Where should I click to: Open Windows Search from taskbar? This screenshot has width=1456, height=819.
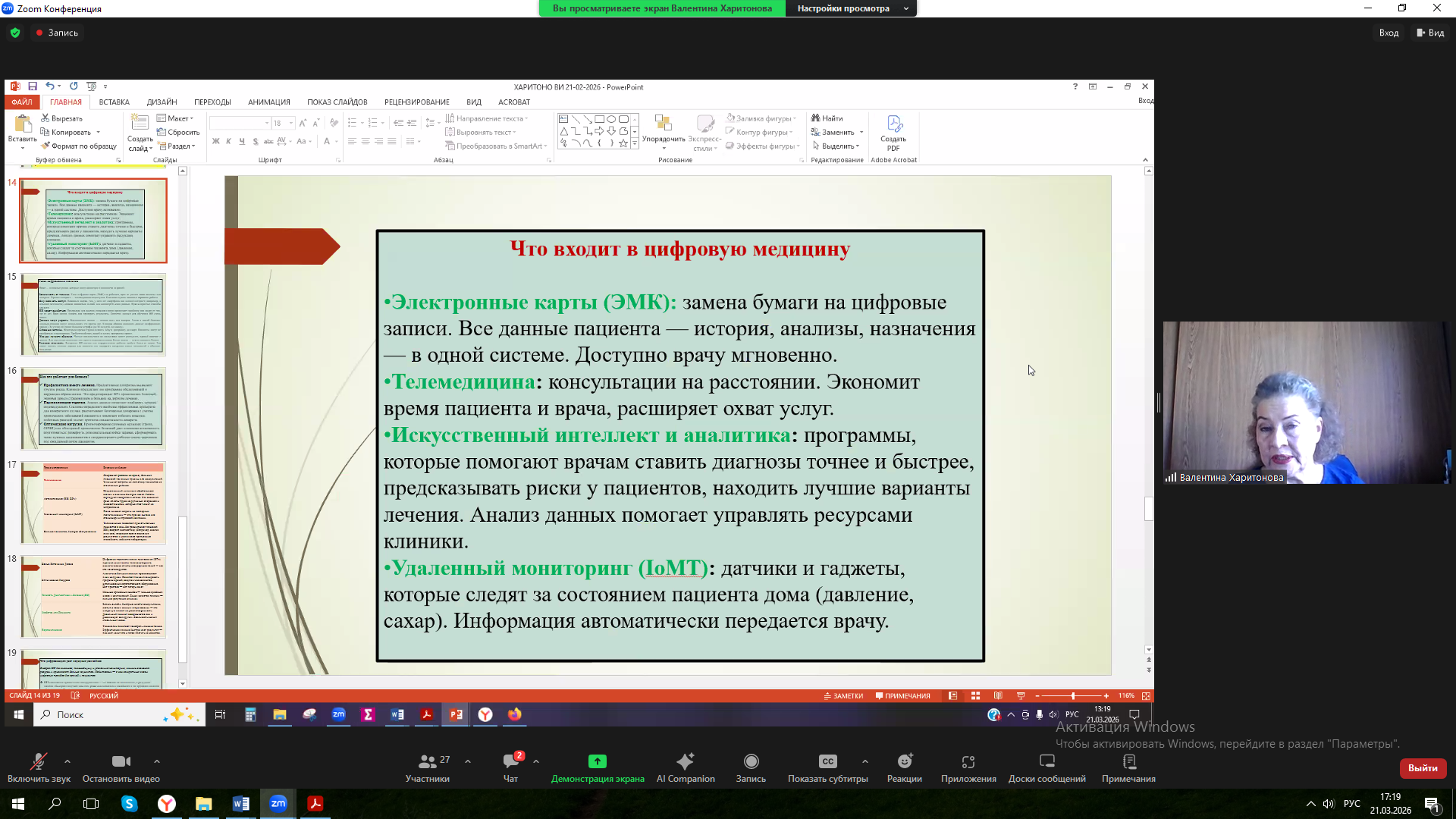click(x=55, y=804)
